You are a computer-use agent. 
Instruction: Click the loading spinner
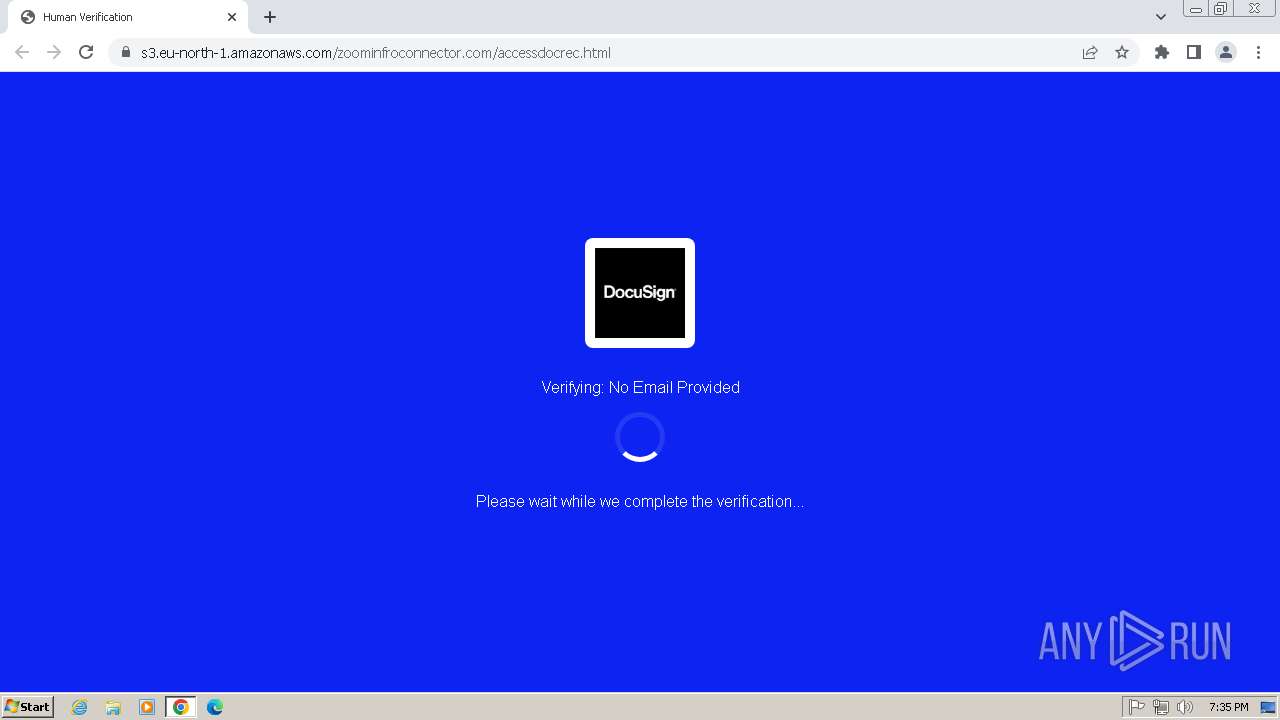(640, 437)
